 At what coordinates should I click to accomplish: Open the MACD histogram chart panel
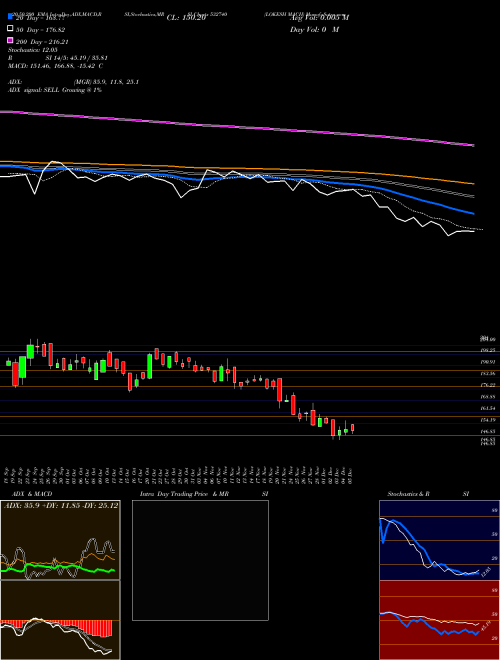[60, 620]
